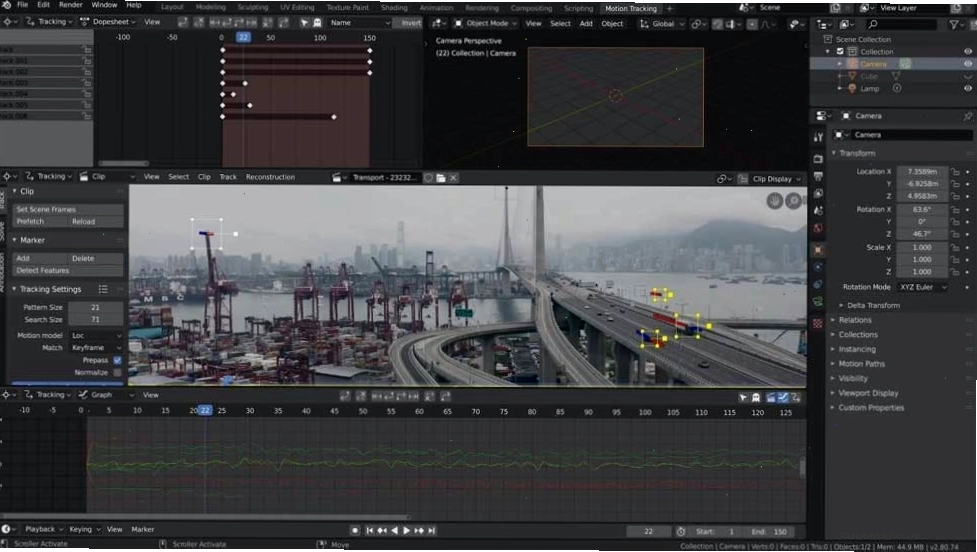Unlink the Transport clip with the X icon
The width and height of the screenshot is (977, 552).
point(454,178)
